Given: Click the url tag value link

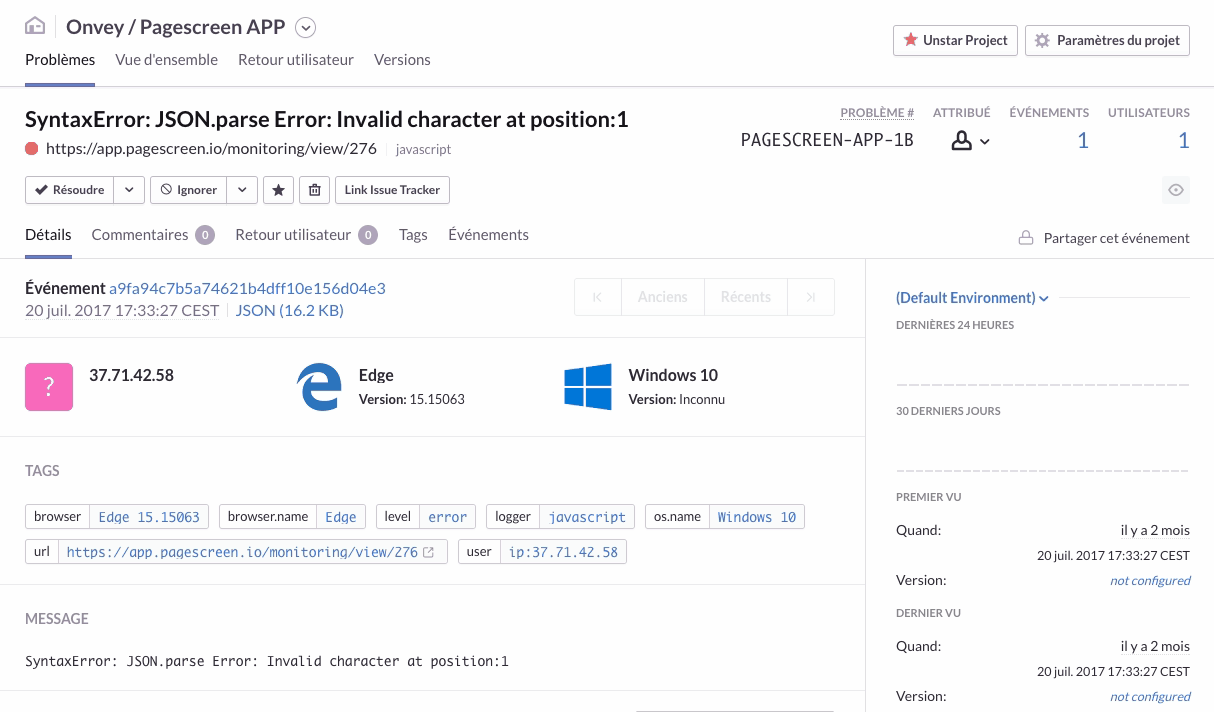Looking at the screenshot, I should click(x=242, y=552).
